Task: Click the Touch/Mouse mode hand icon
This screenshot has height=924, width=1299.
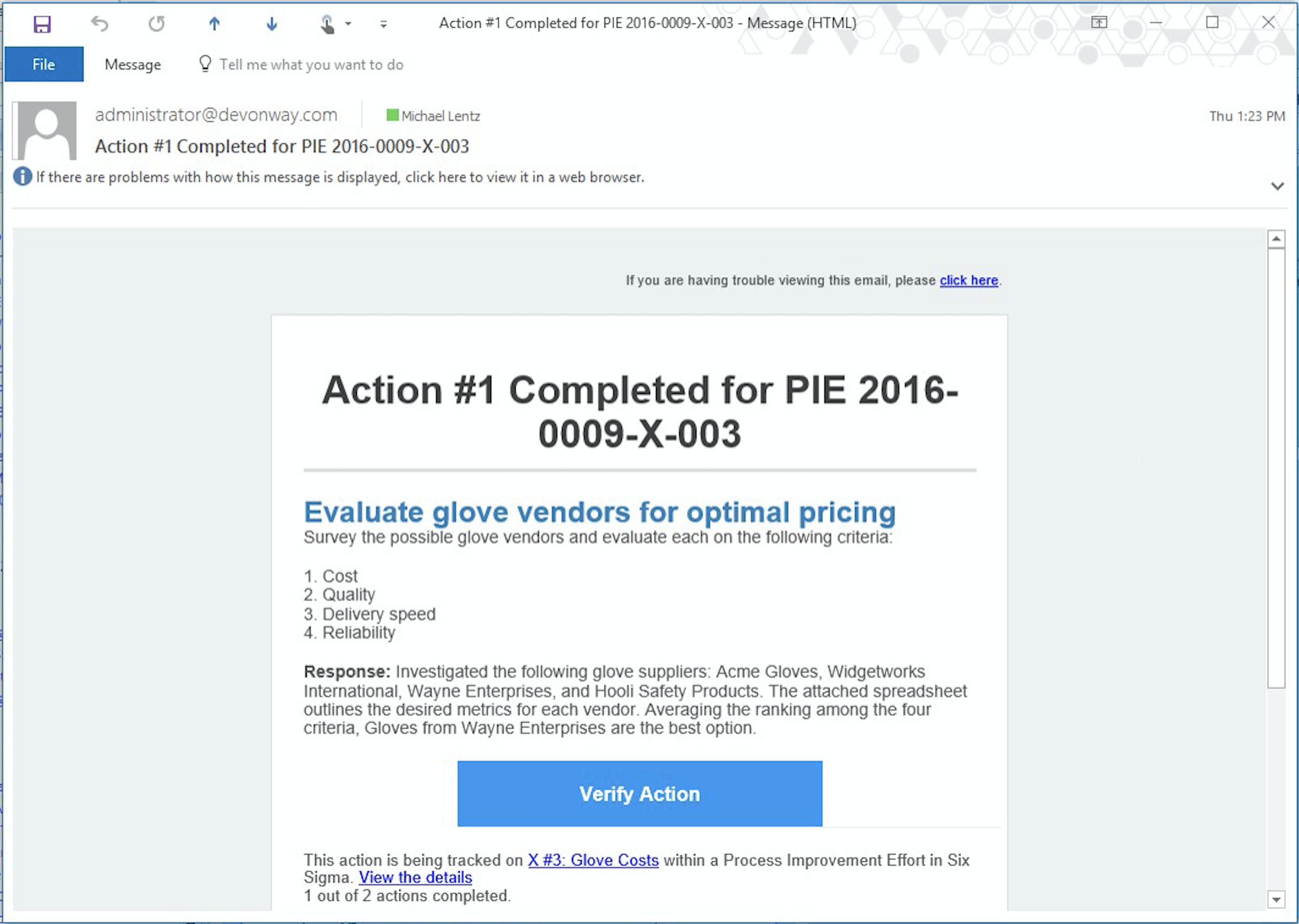Action: [x=326, y=24]
